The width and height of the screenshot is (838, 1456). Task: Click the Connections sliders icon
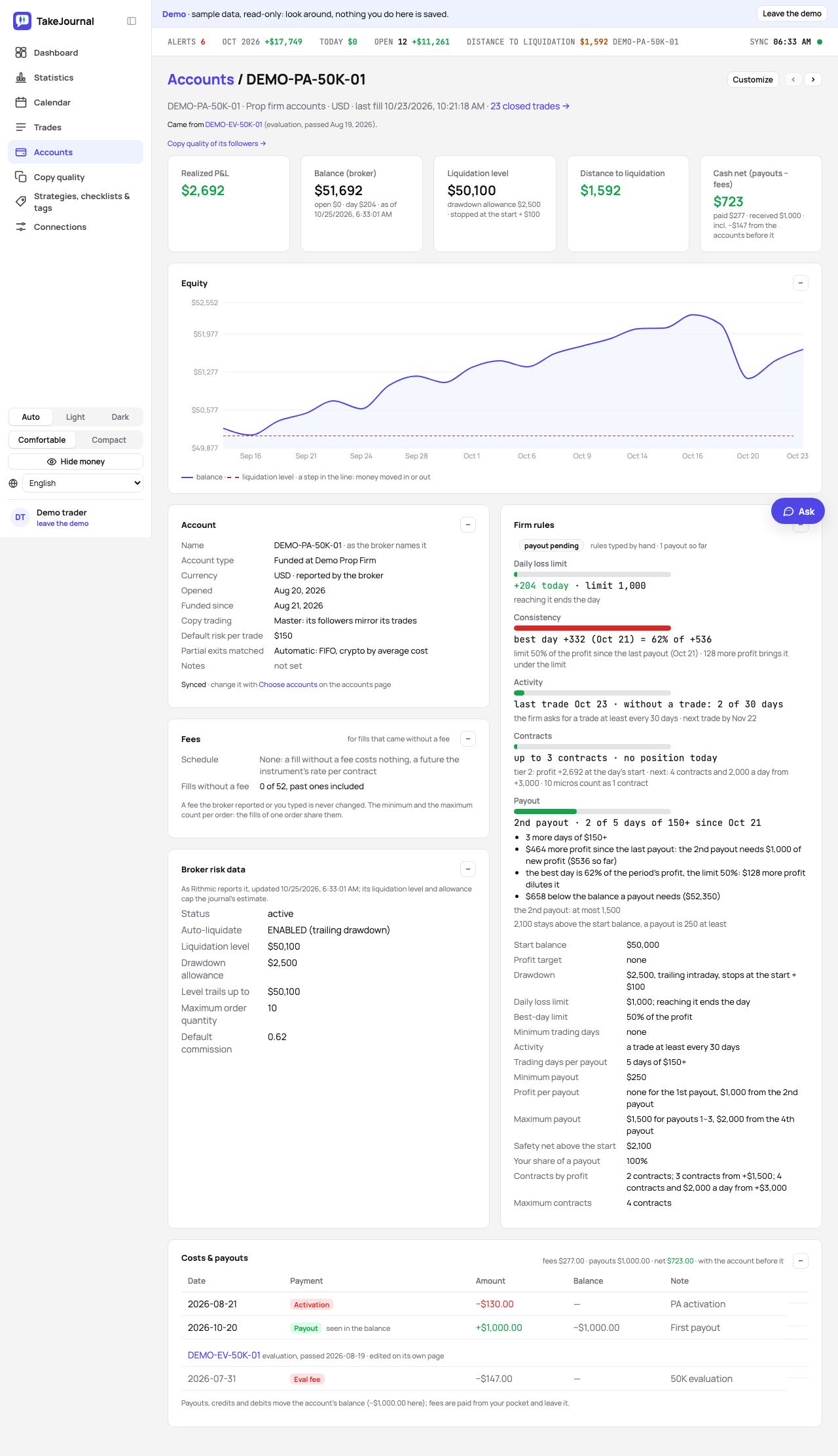21,227
